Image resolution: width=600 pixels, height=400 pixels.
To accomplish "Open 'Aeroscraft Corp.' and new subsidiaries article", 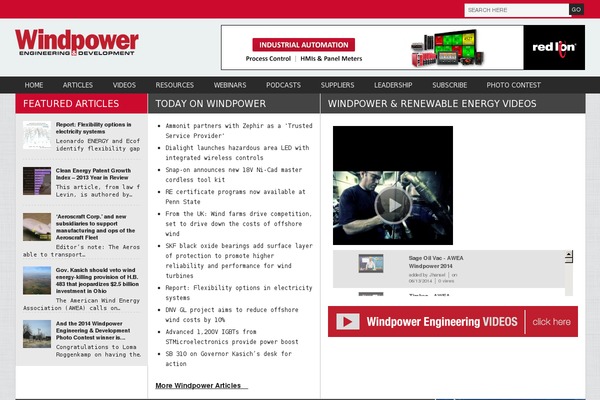I will pos(95,227).
